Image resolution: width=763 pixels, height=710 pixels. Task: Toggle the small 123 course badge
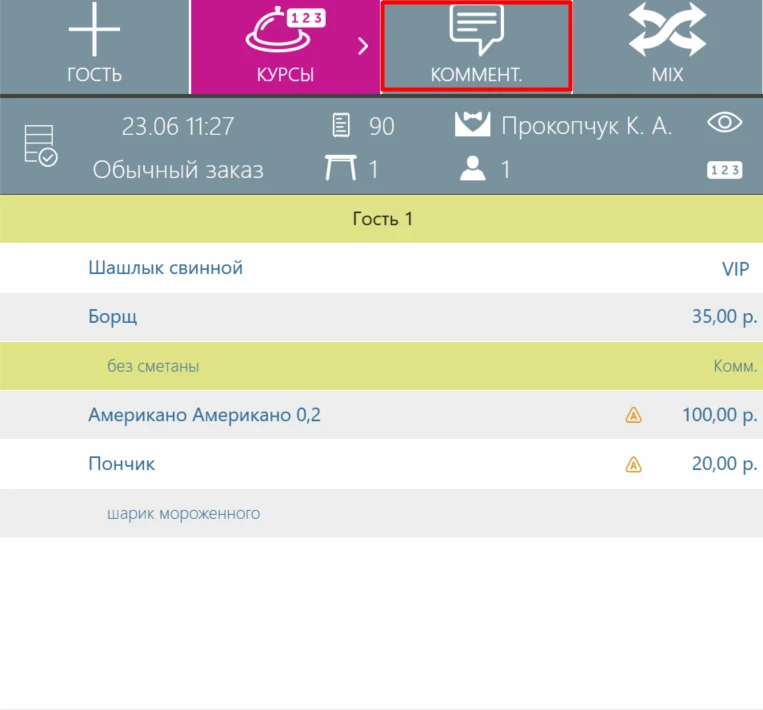[725, 170]
